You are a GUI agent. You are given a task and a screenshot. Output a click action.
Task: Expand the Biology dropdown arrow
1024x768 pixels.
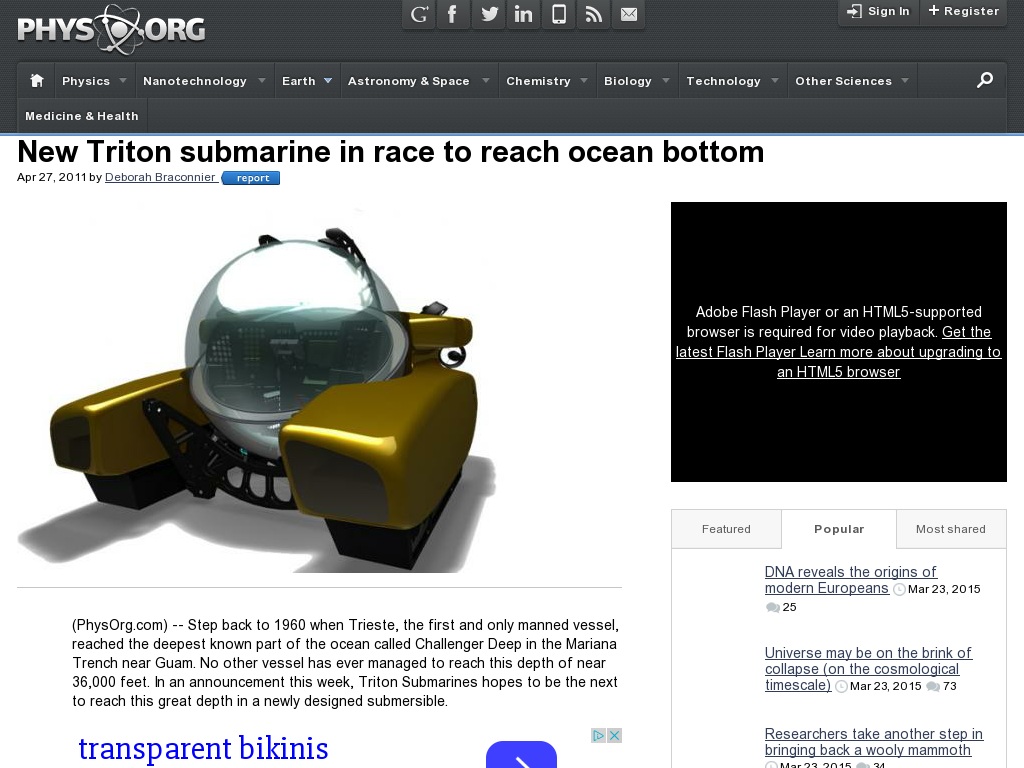(666, 80)
